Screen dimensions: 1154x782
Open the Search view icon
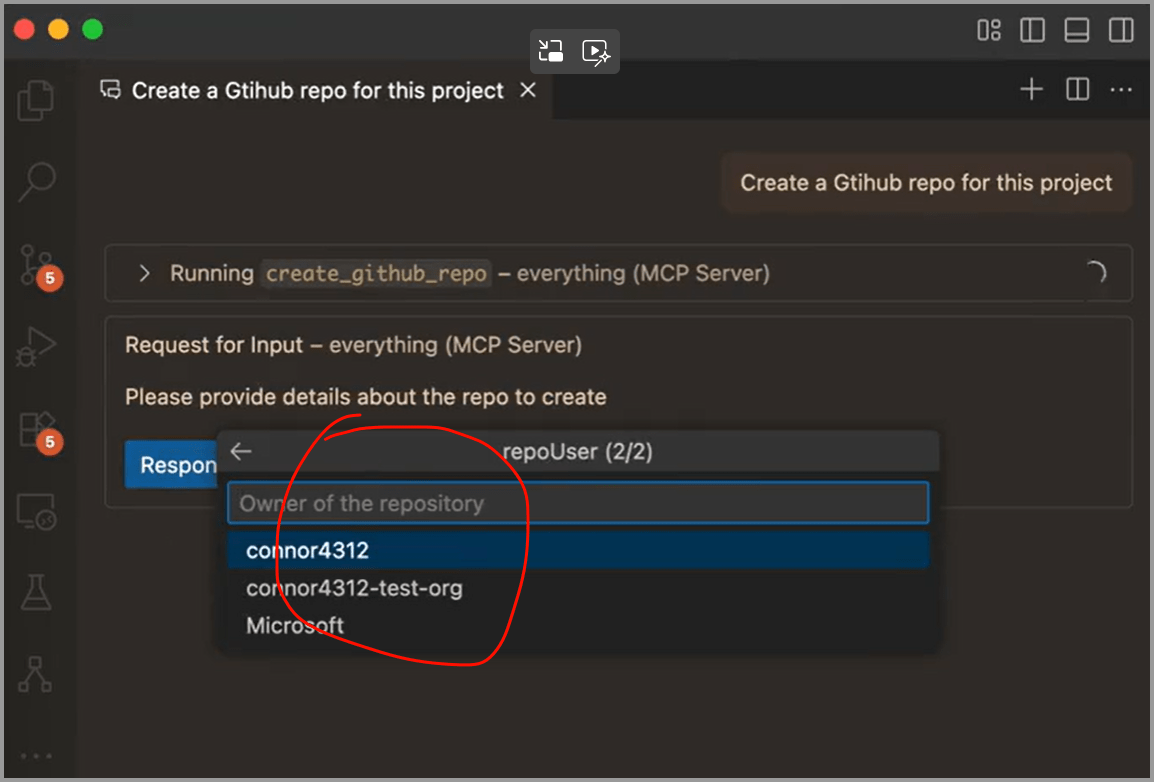[37, 181]
